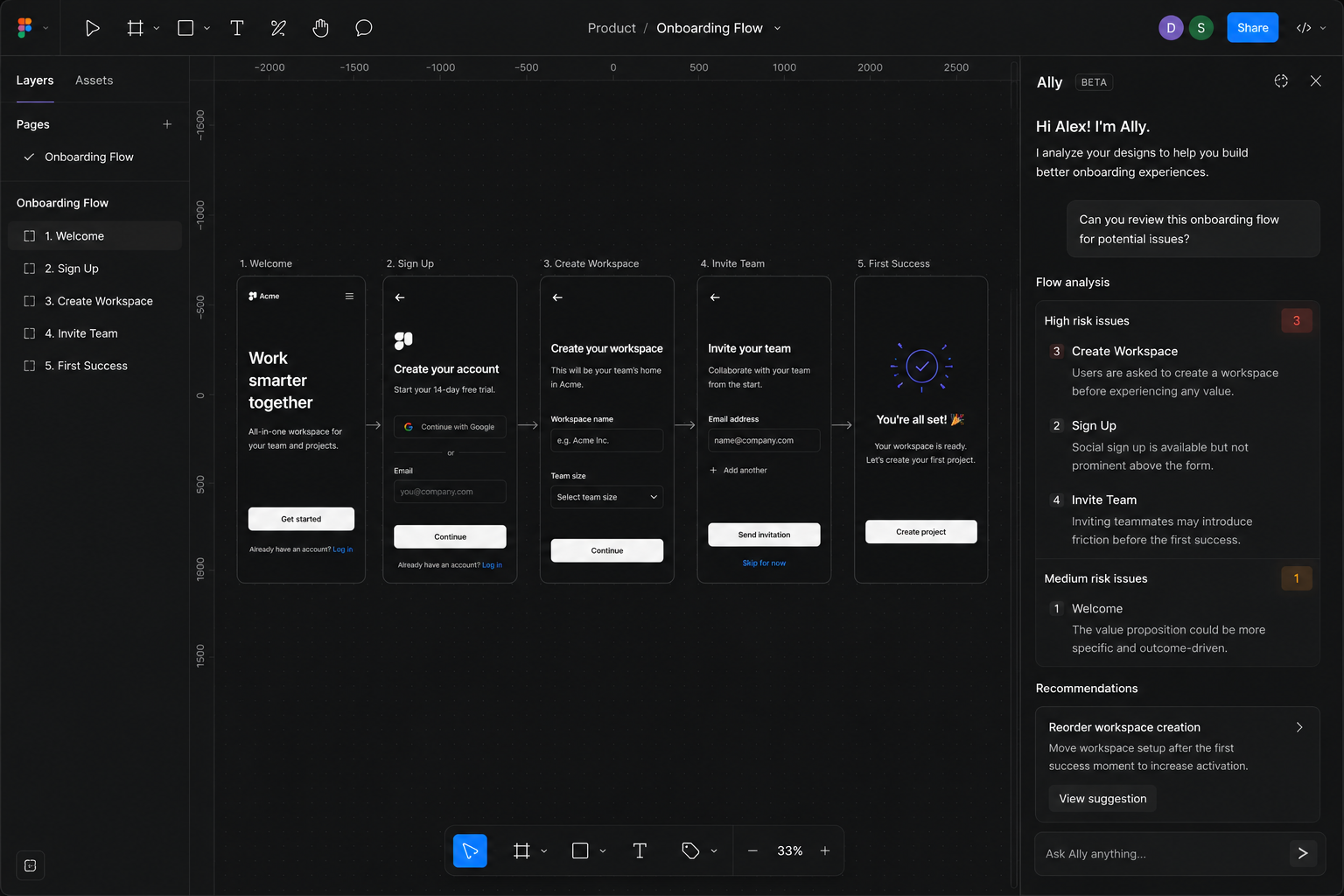Screen dimensions: 1344x896
Task: Open Invite Team high risk issue
Action: click(x=1178, y=519)
